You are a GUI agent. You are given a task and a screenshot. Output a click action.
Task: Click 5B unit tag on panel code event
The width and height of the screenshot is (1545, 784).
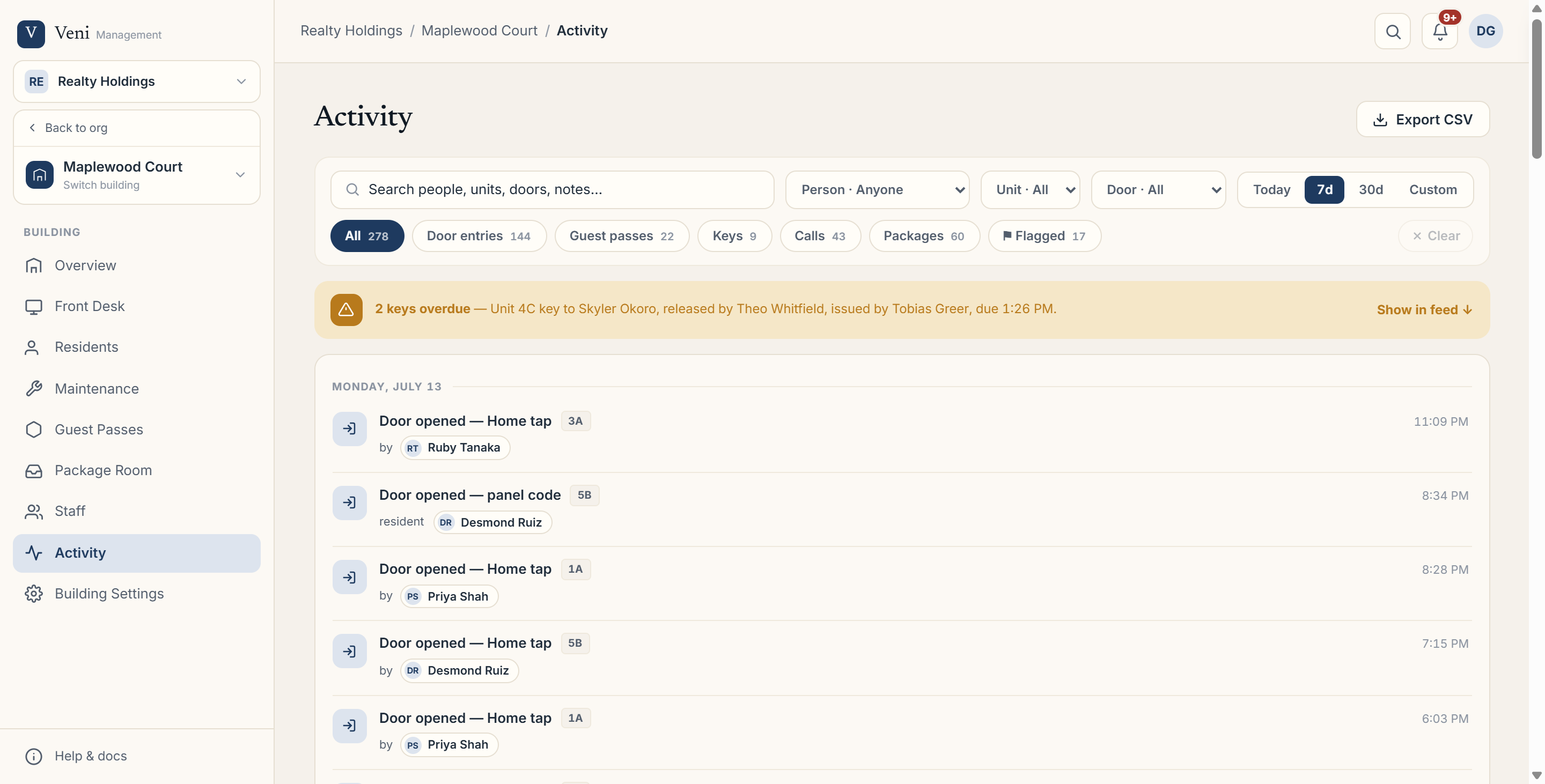pos(584,495)
